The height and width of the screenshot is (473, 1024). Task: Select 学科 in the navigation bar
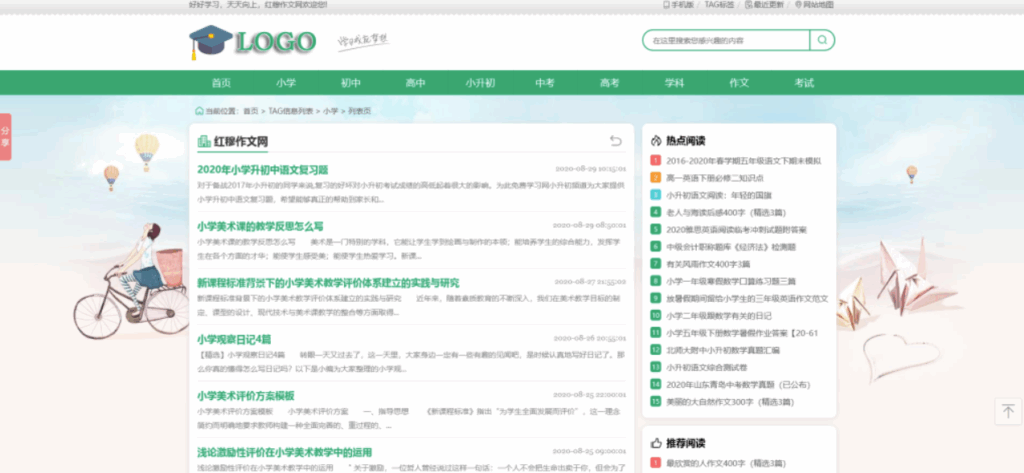pos(675,83)
